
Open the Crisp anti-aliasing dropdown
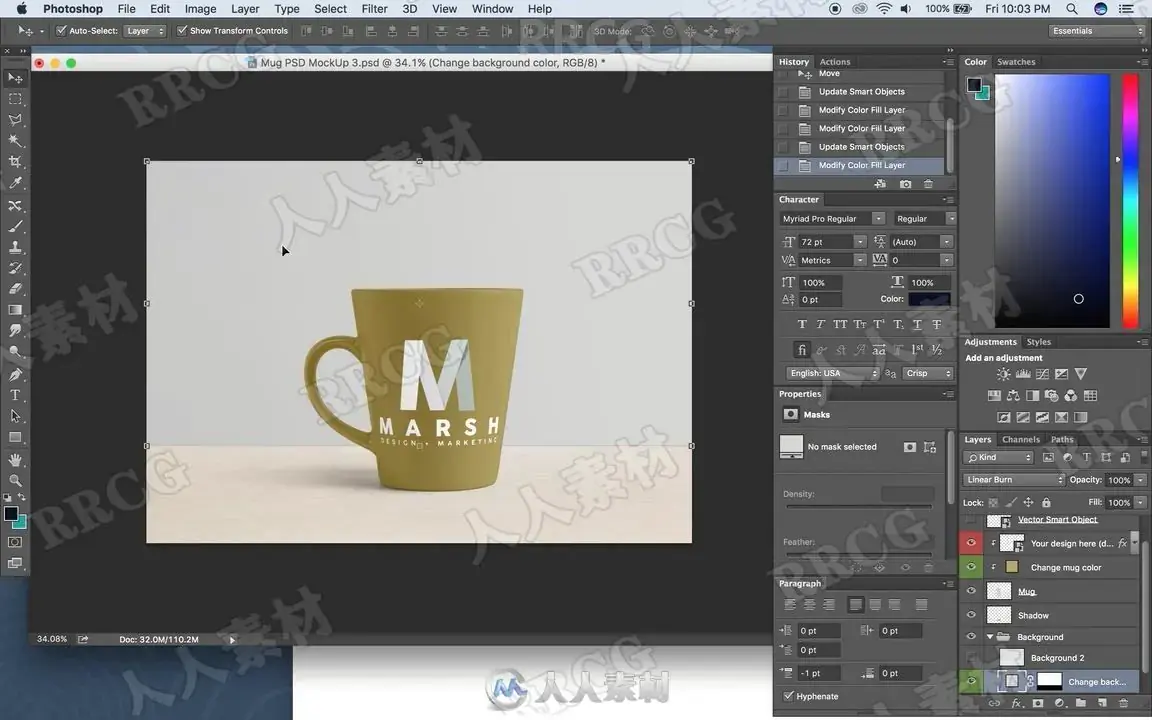[927, 373]
